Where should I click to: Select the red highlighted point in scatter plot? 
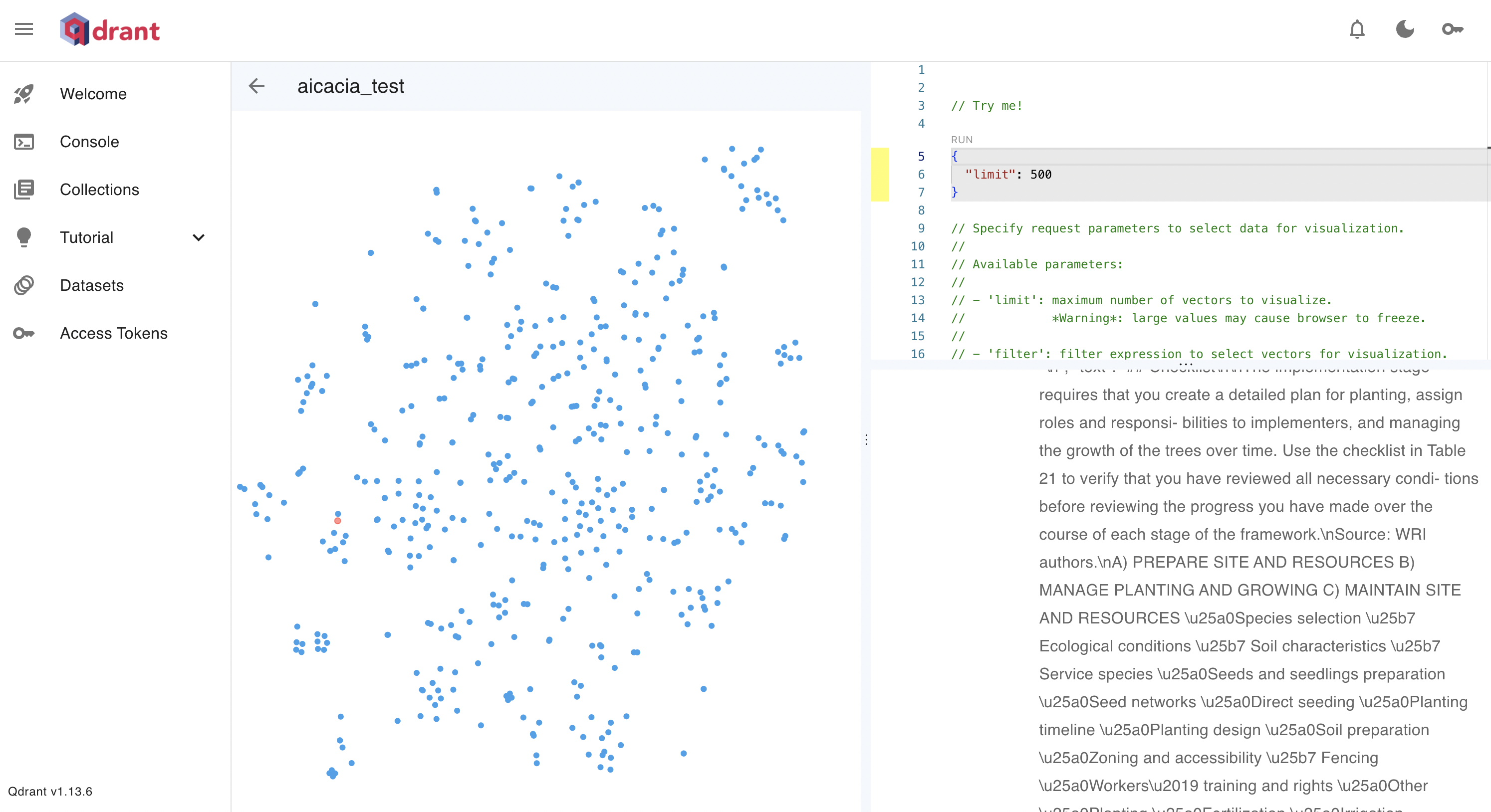pyautogui.click(x=337, y=521)
